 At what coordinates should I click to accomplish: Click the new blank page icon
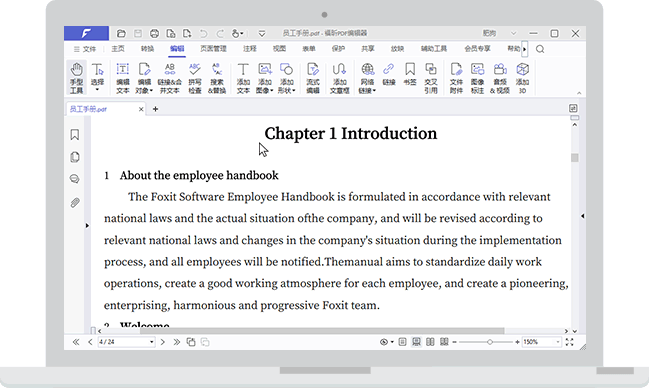[x=187, y=34]
